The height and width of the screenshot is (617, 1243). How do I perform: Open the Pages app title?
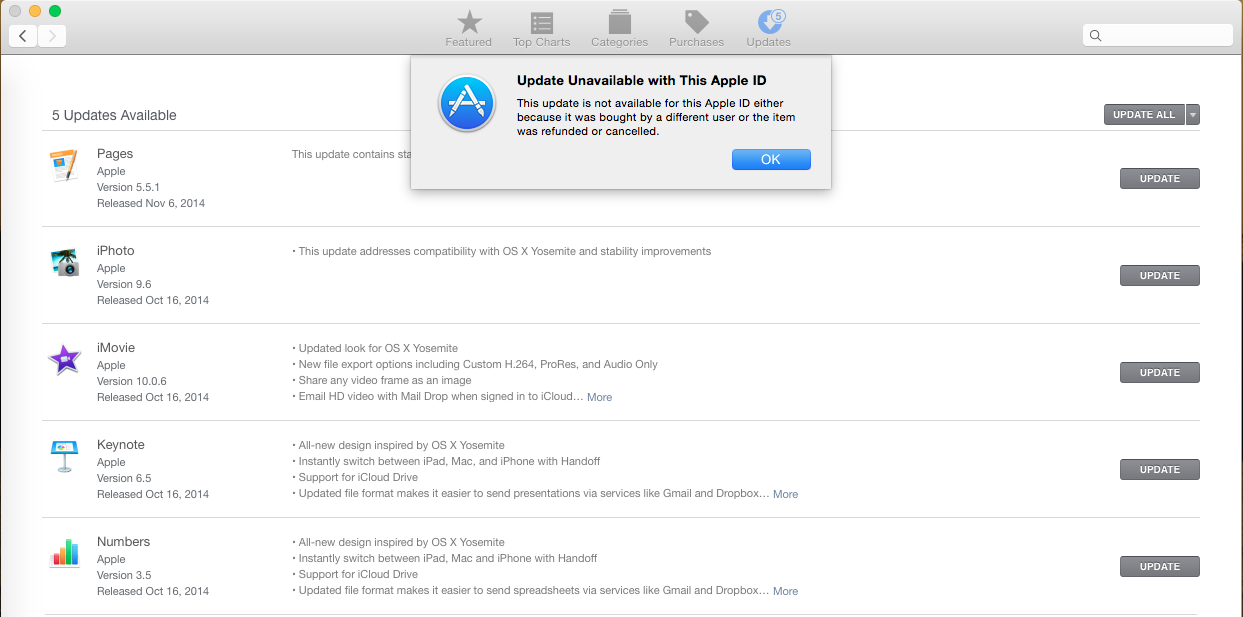click(115, 154)
